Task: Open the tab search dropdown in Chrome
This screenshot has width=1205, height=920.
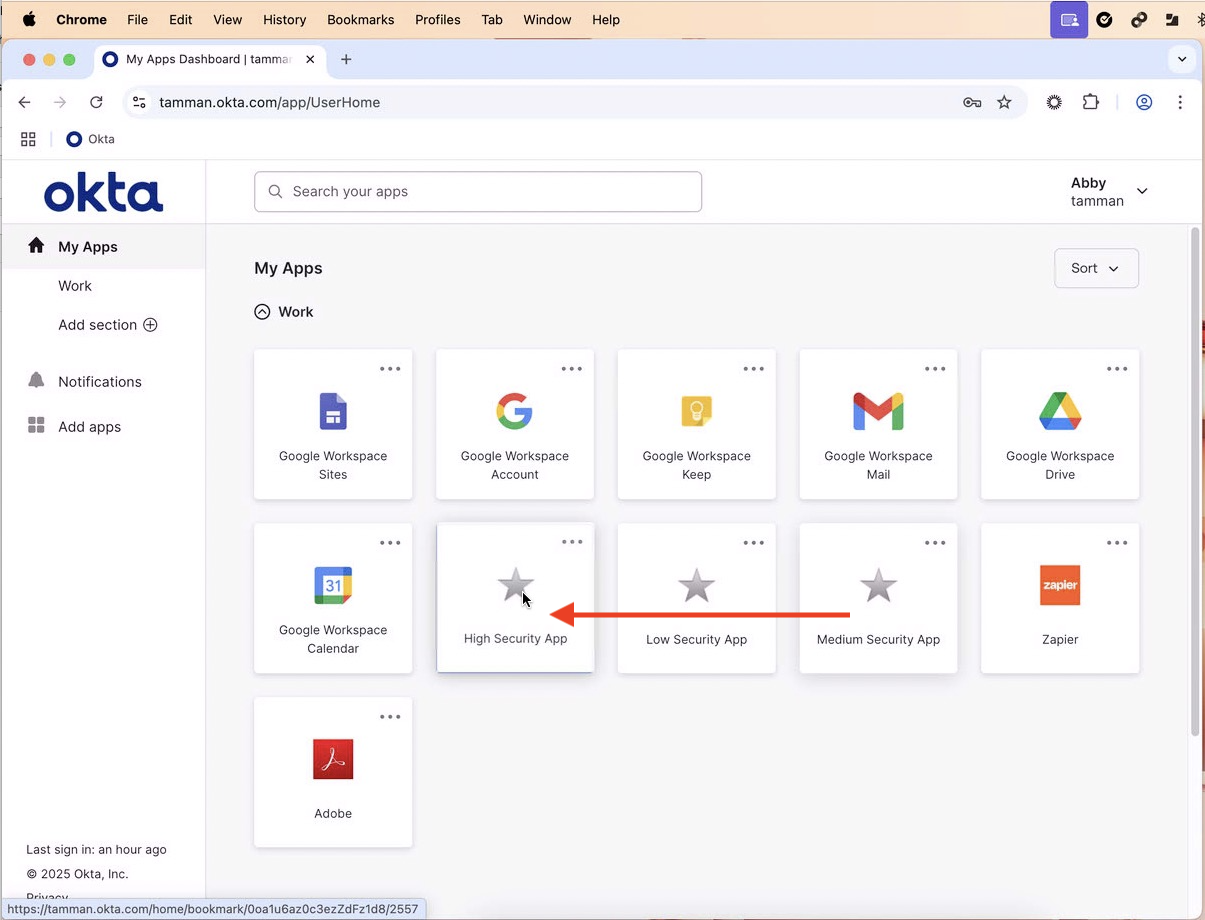Action: tap(1182, 59)
